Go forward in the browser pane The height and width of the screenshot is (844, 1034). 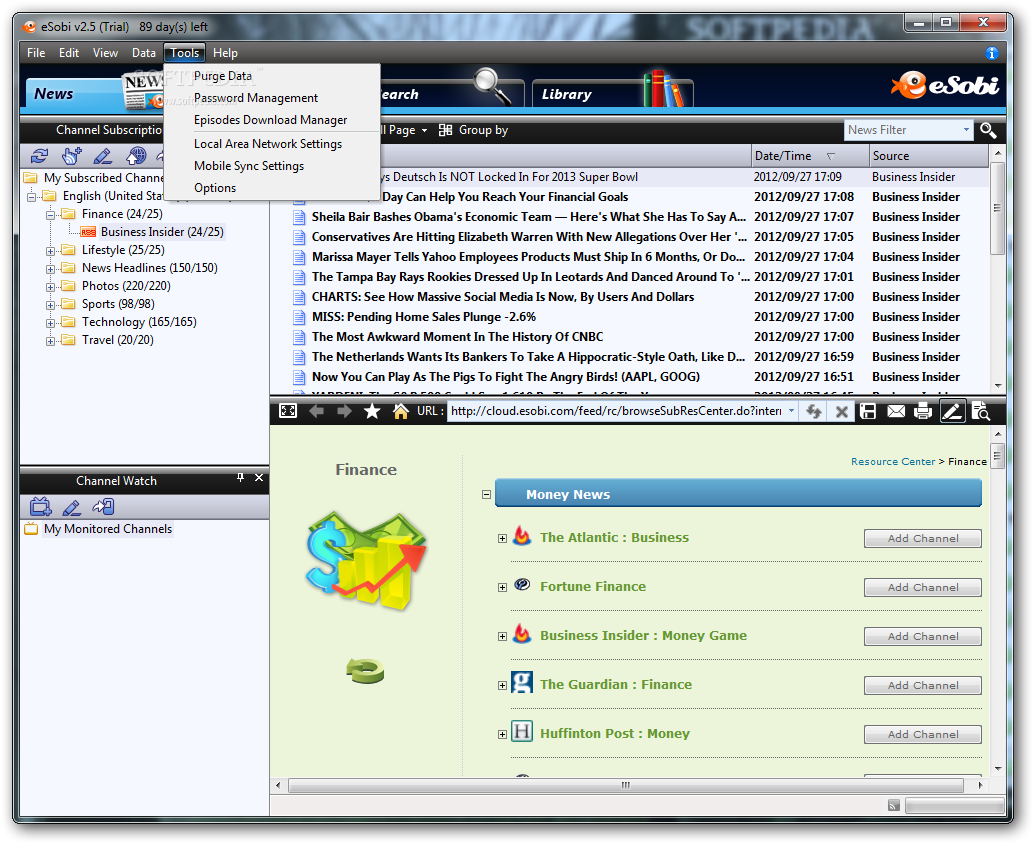[x=344, y=411]
